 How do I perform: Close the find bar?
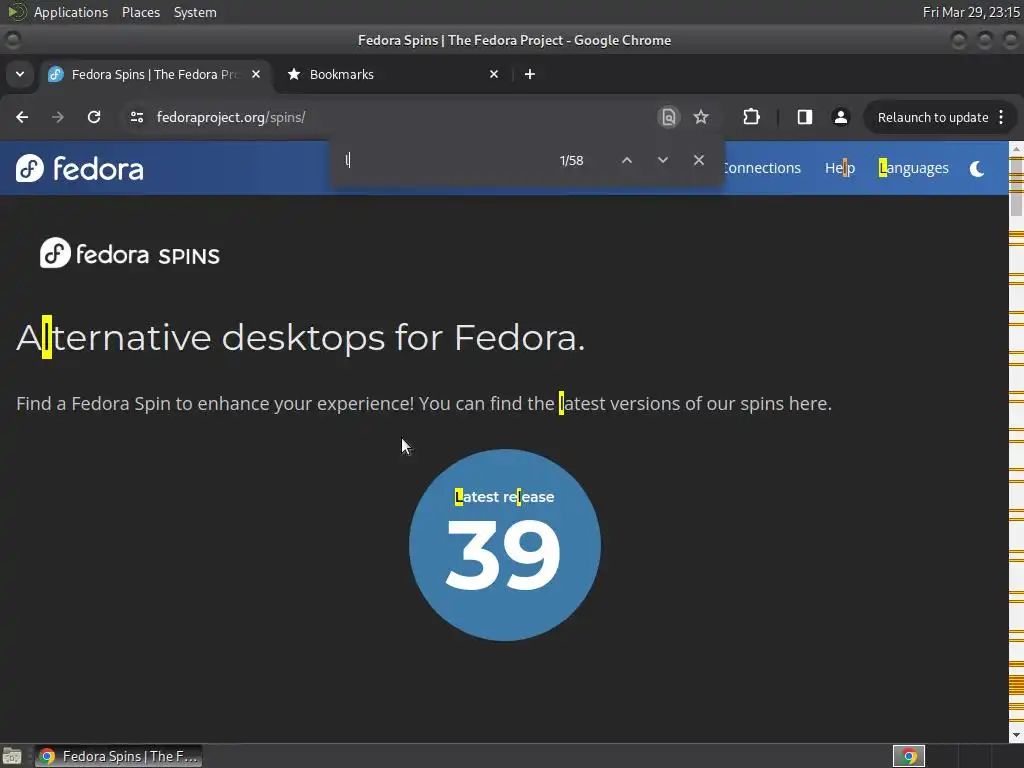(x=699, y=160)
